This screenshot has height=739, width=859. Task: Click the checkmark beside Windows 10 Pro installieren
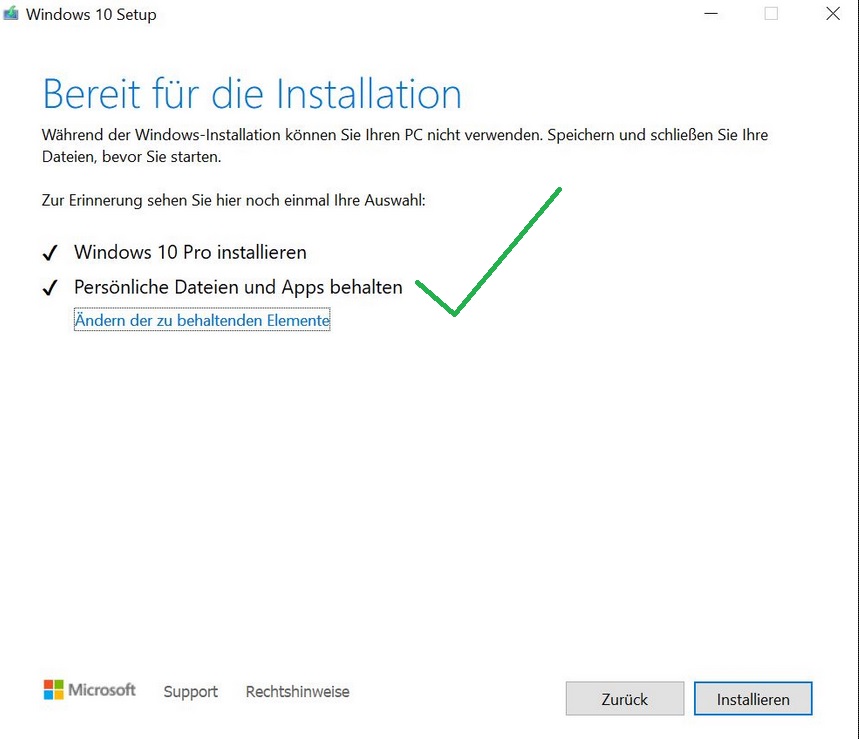(50, 253)
